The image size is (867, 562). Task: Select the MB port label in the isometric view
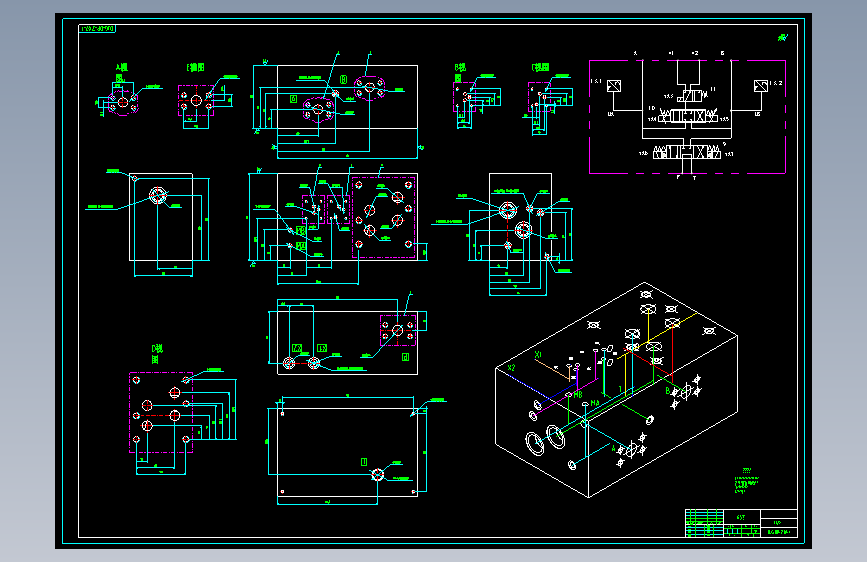(578, 394)
